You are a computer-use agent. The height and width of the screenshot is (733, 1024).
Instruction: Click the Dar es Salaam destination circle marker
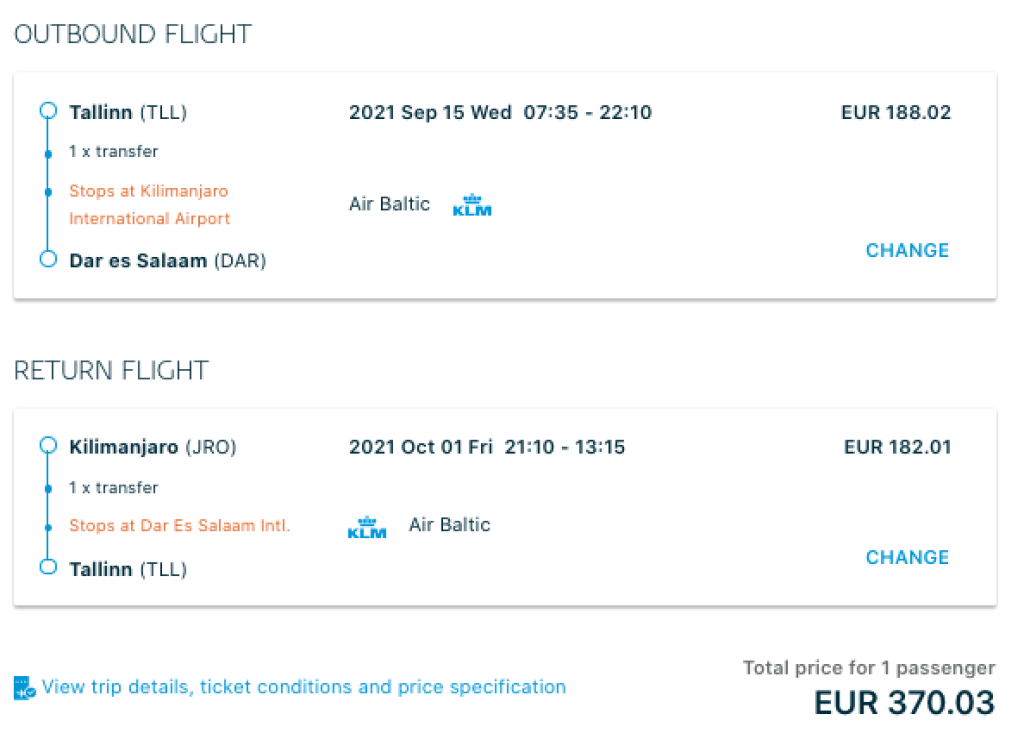tap(48, 260)
